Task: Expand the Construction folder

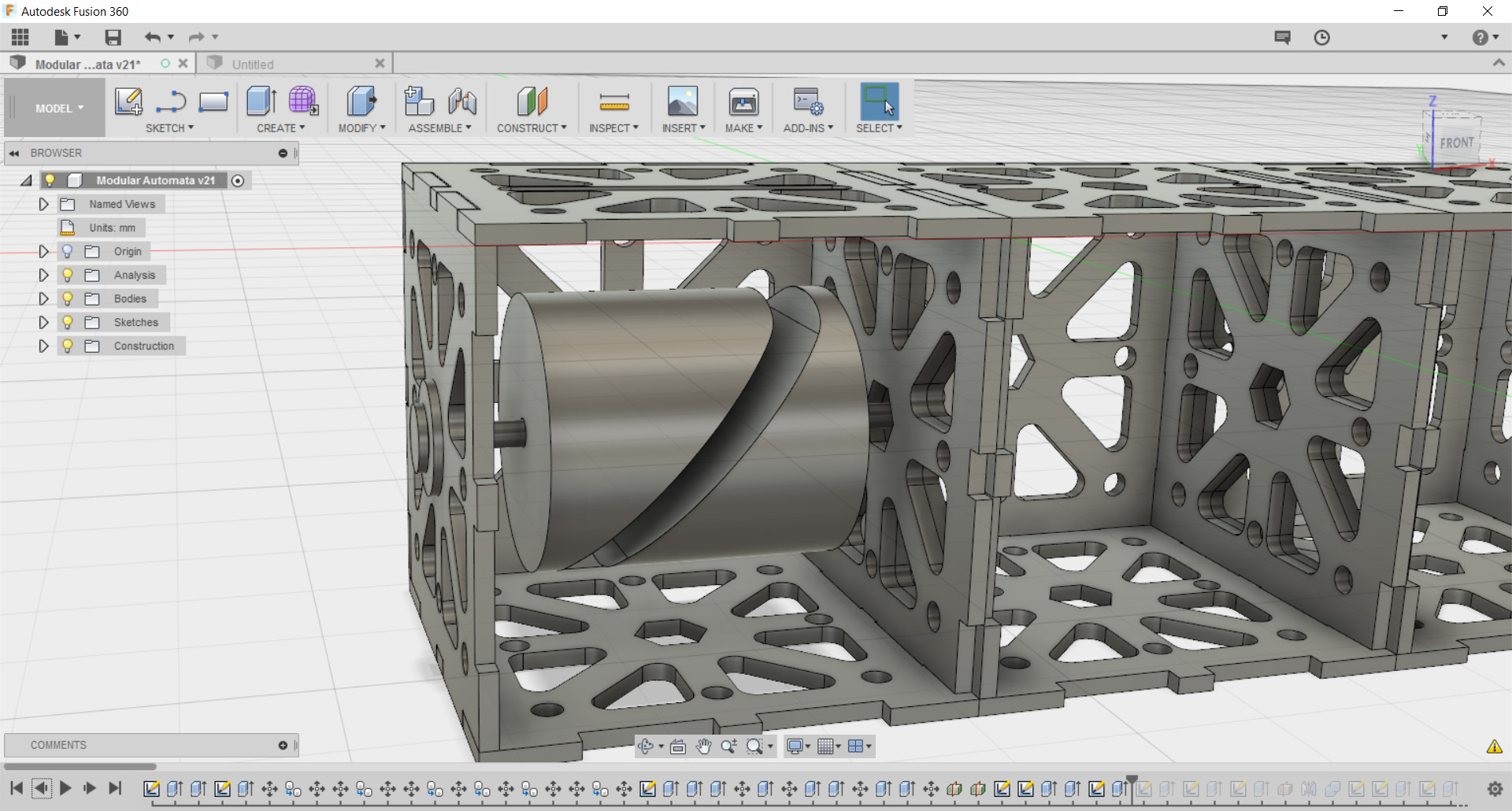Action: click(43, 346)
